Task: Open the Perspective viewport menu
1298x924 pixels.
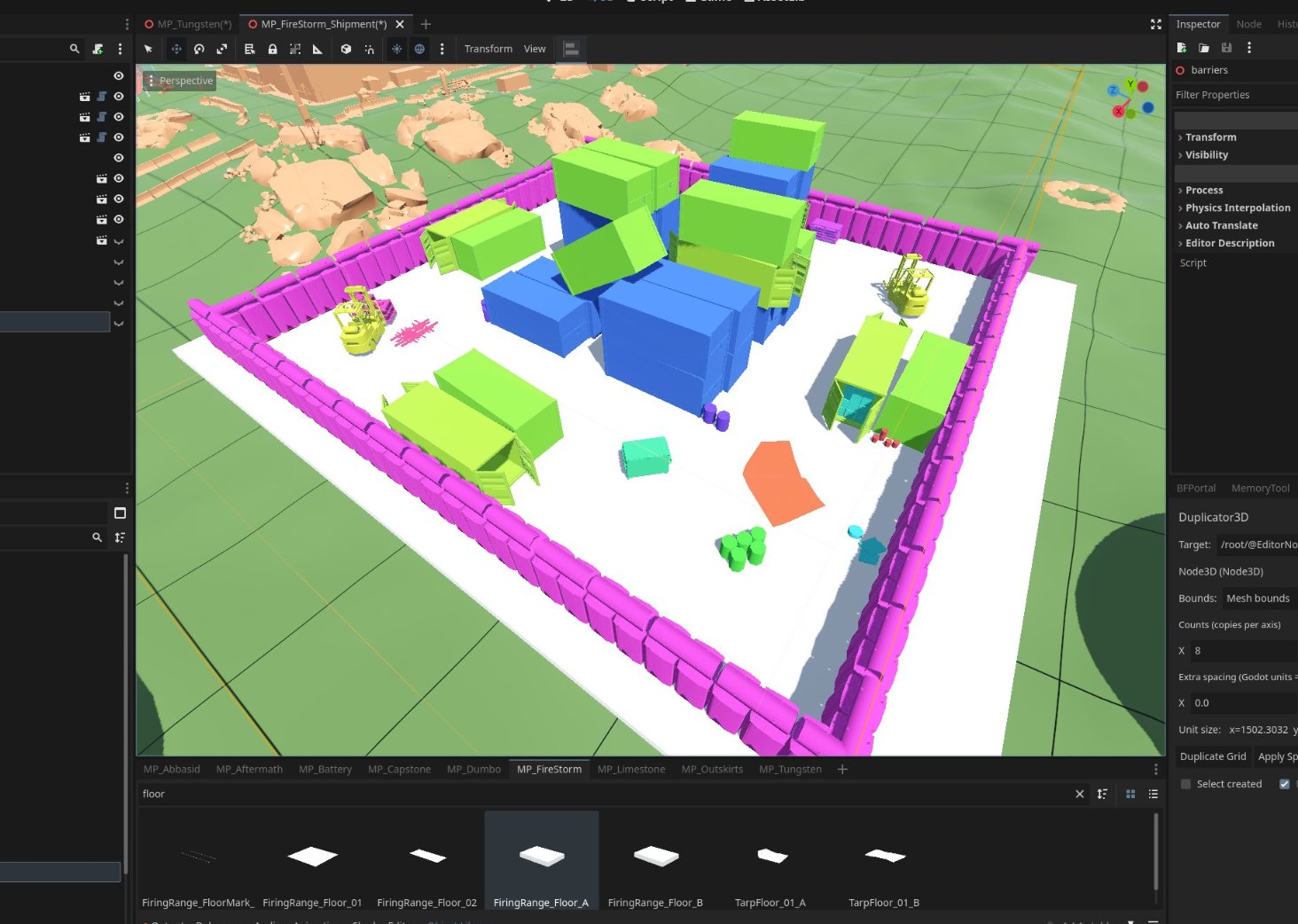Action: point(181,81)
